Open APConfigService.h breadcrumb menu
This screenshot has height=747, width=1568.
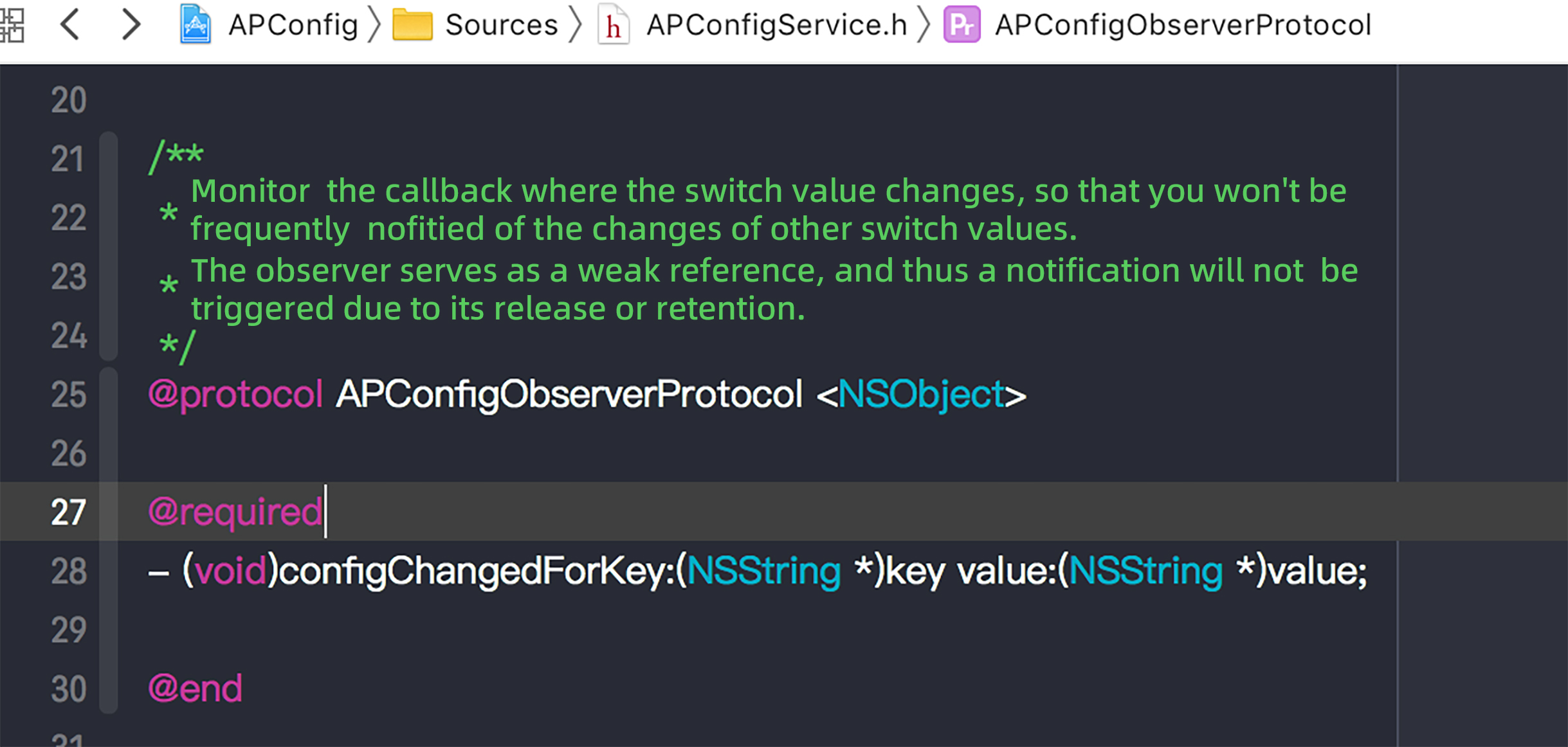(x=776, y=25)
